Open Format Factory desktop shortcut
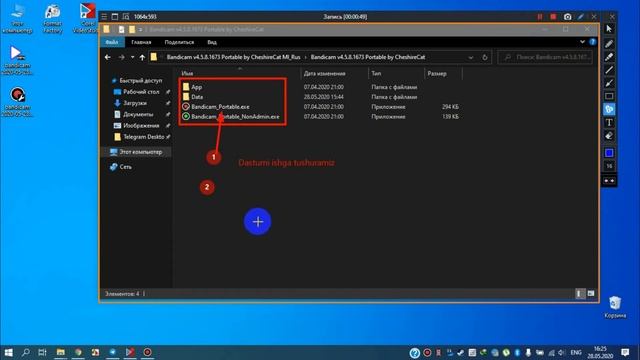This screenshot has width=640, height=360. click(52, 19)
